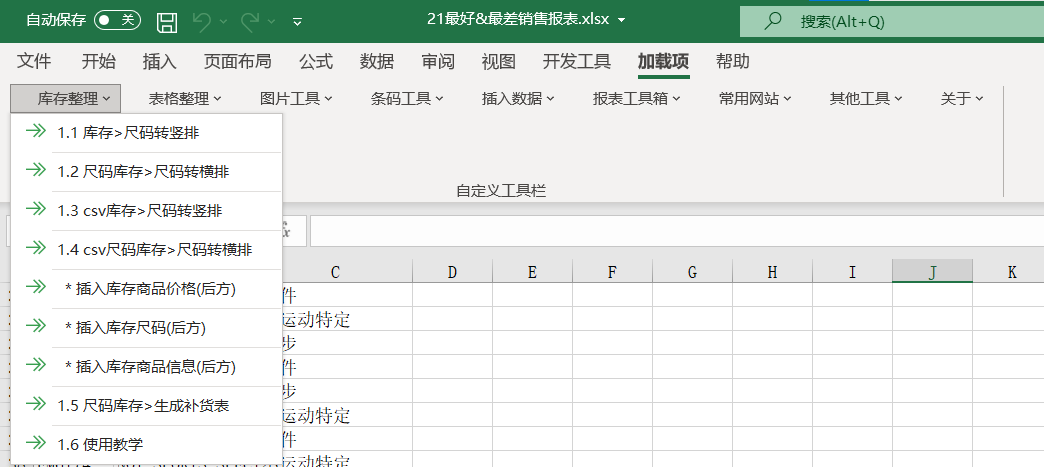Click the Undo arrow icon
The image size is (1044, 467).
202,22
